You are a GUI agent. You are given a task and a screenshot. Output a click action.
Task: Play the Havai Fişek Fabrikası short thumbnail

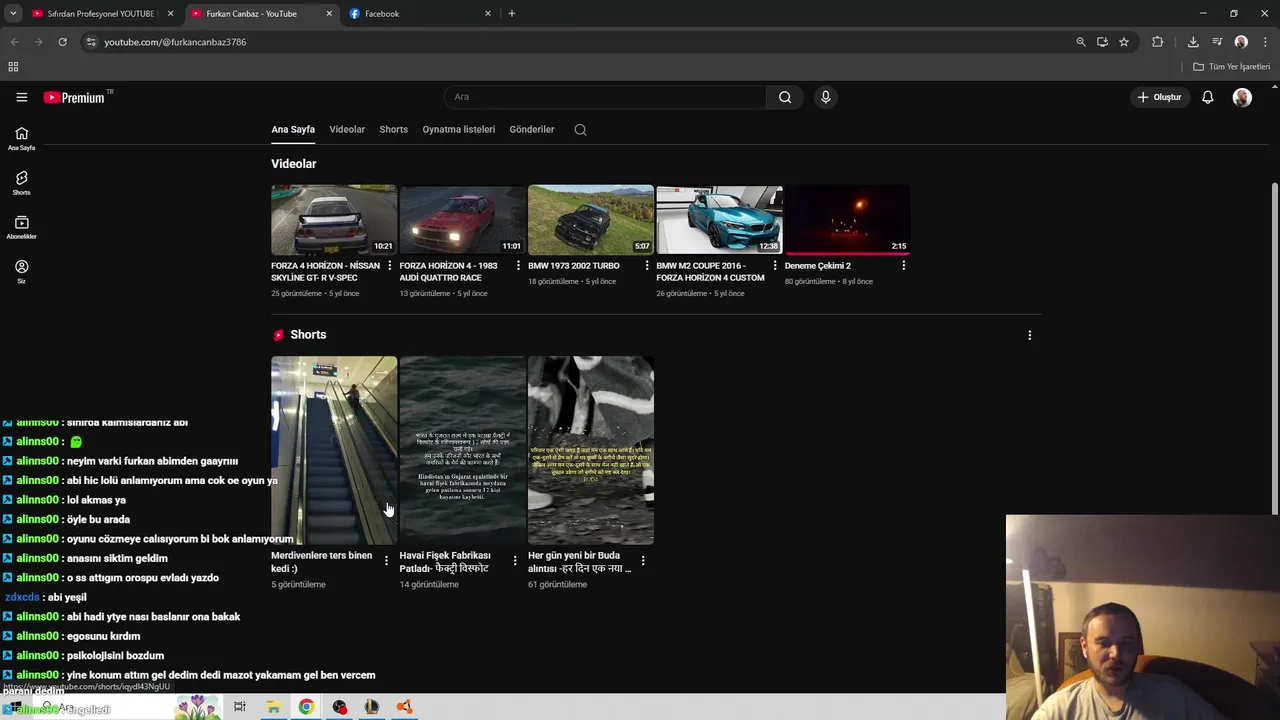pyautogui.click(x=462, y=450)
